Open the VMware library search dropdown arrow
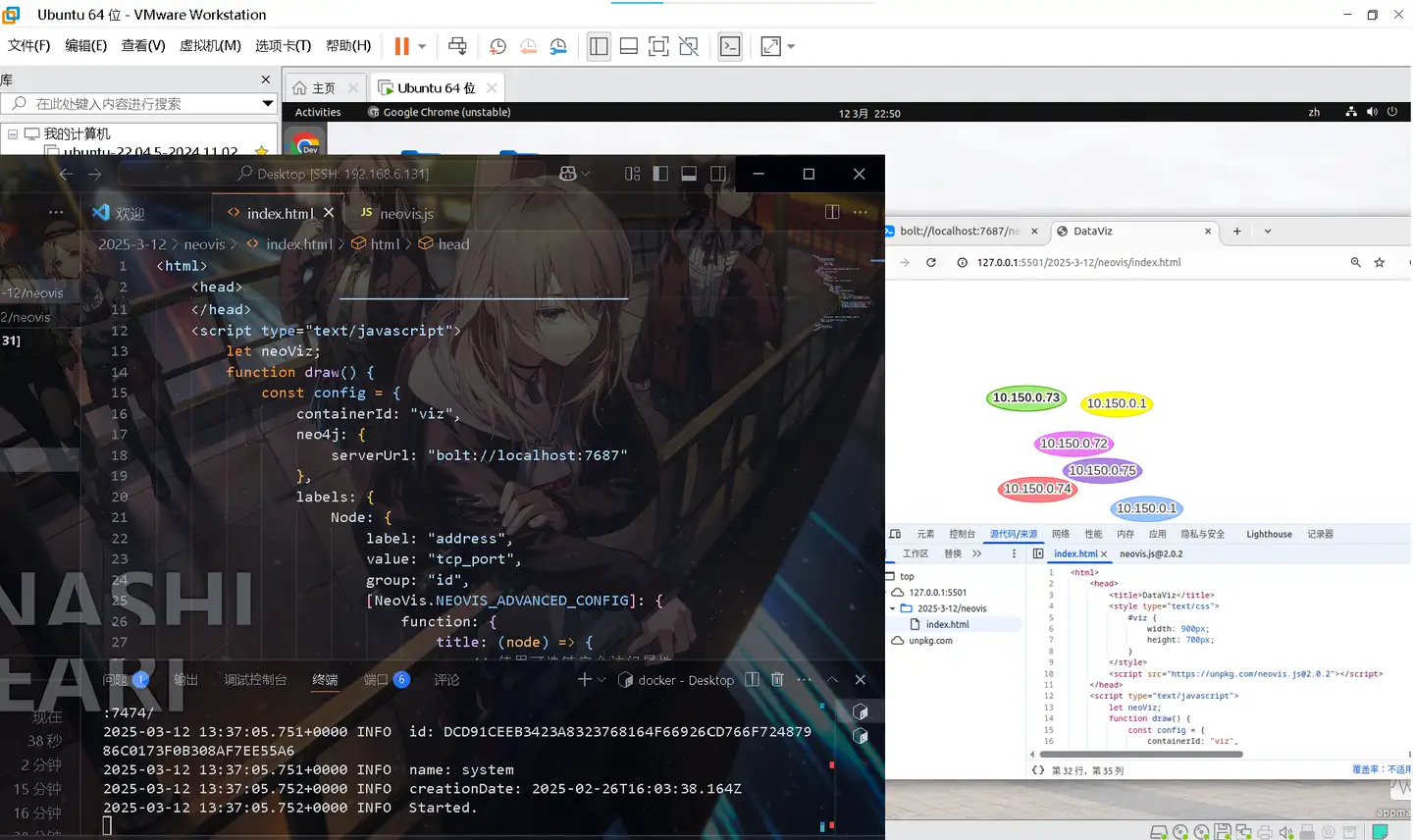 click(x=267, y=104)
